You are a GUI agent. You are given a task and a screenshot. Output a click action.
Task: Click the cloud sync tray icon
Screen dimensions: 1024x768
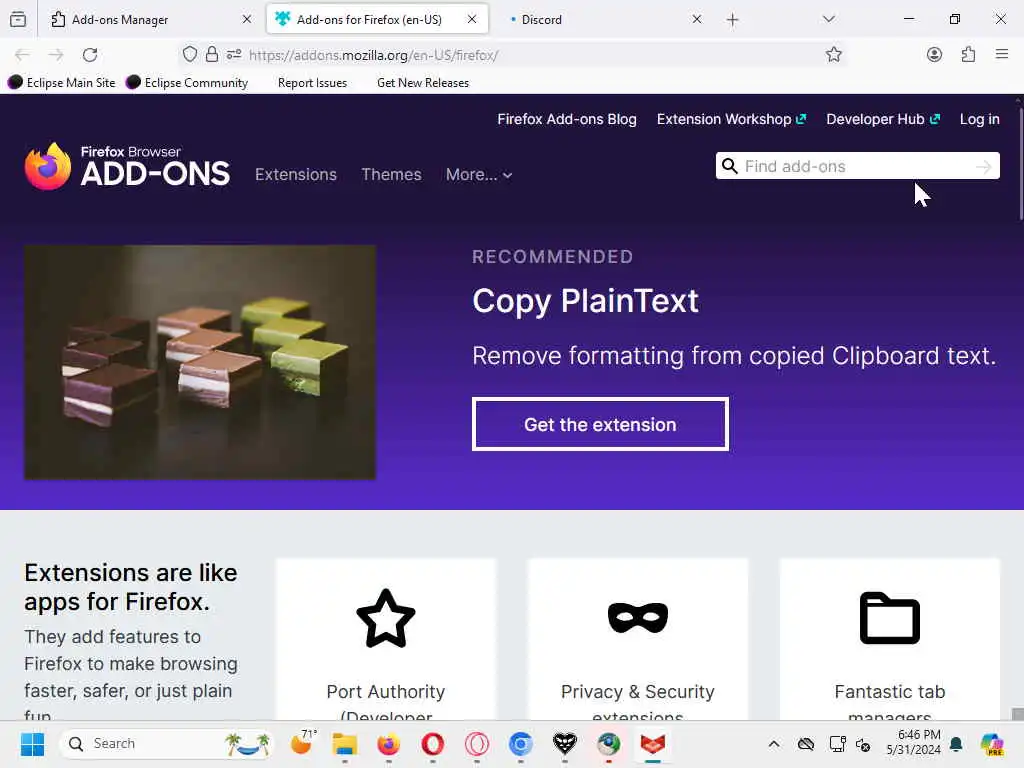point(806,744)
